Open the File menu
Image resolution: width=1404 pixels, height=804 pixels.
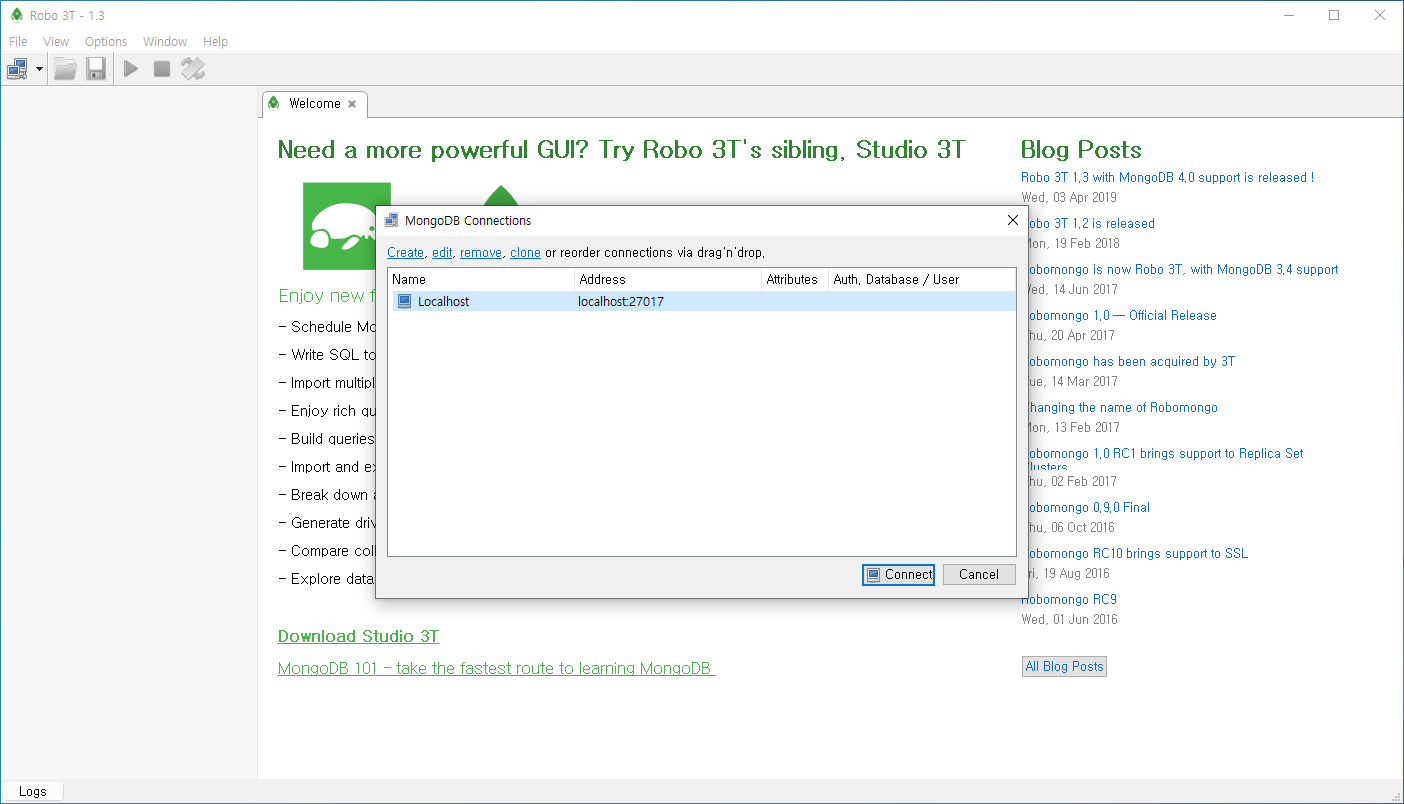(18, 42)
